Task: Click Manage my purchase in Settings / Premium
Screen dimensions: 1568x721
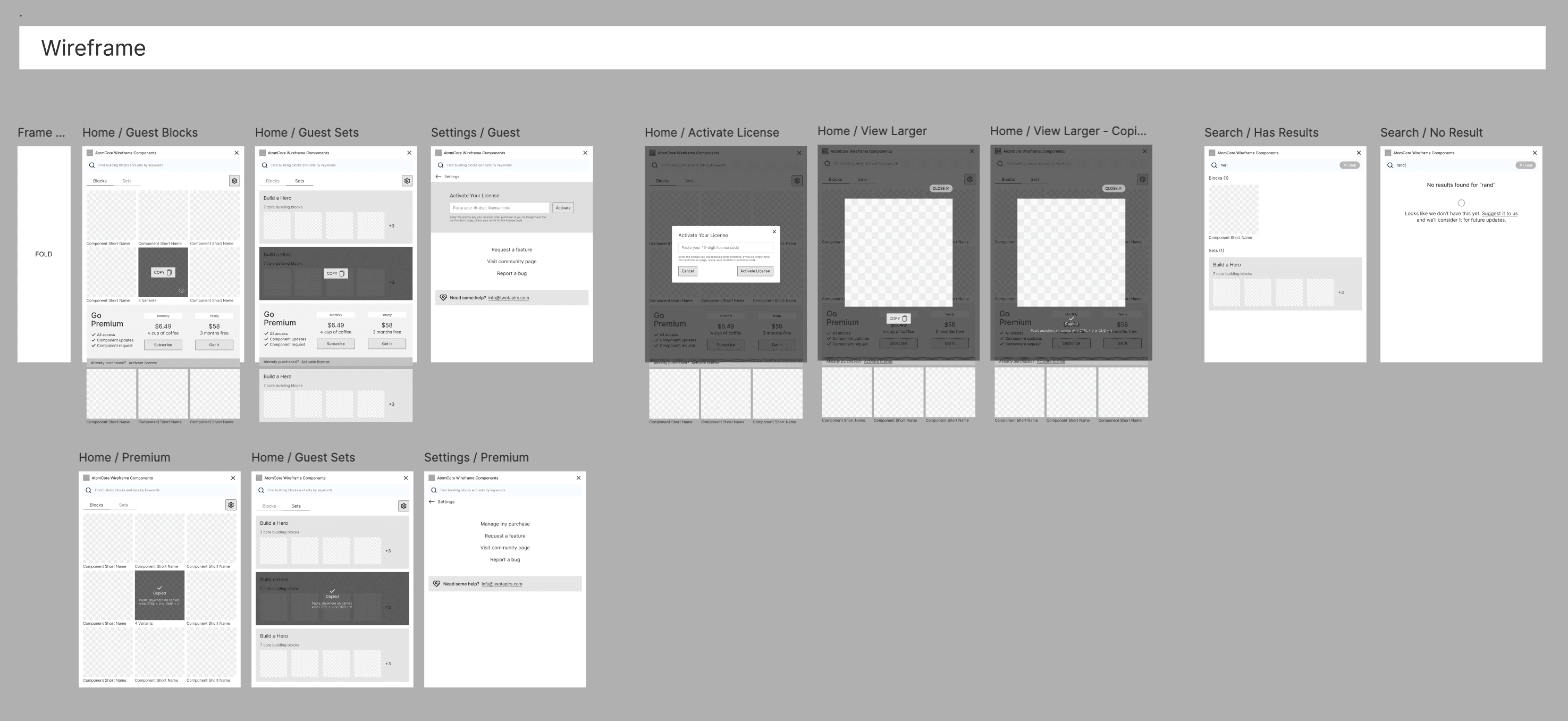Action: 504,524
